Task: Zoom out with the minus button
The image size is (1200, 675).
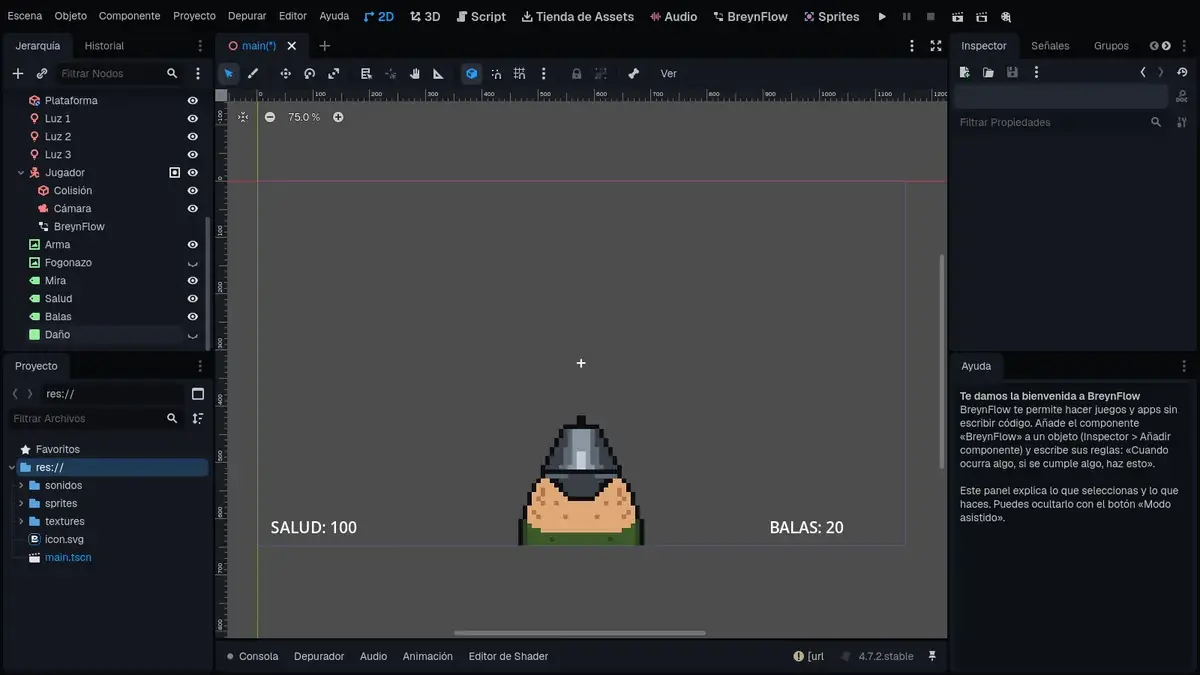Action: (270, 117)
